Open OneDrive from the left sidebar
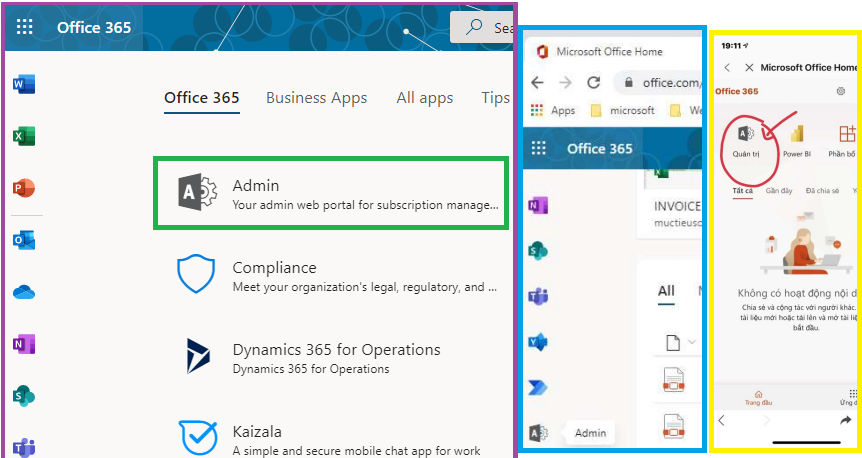The height and width of the screenshot is (458, 862). pyautogui.click(x=24, y=292)
